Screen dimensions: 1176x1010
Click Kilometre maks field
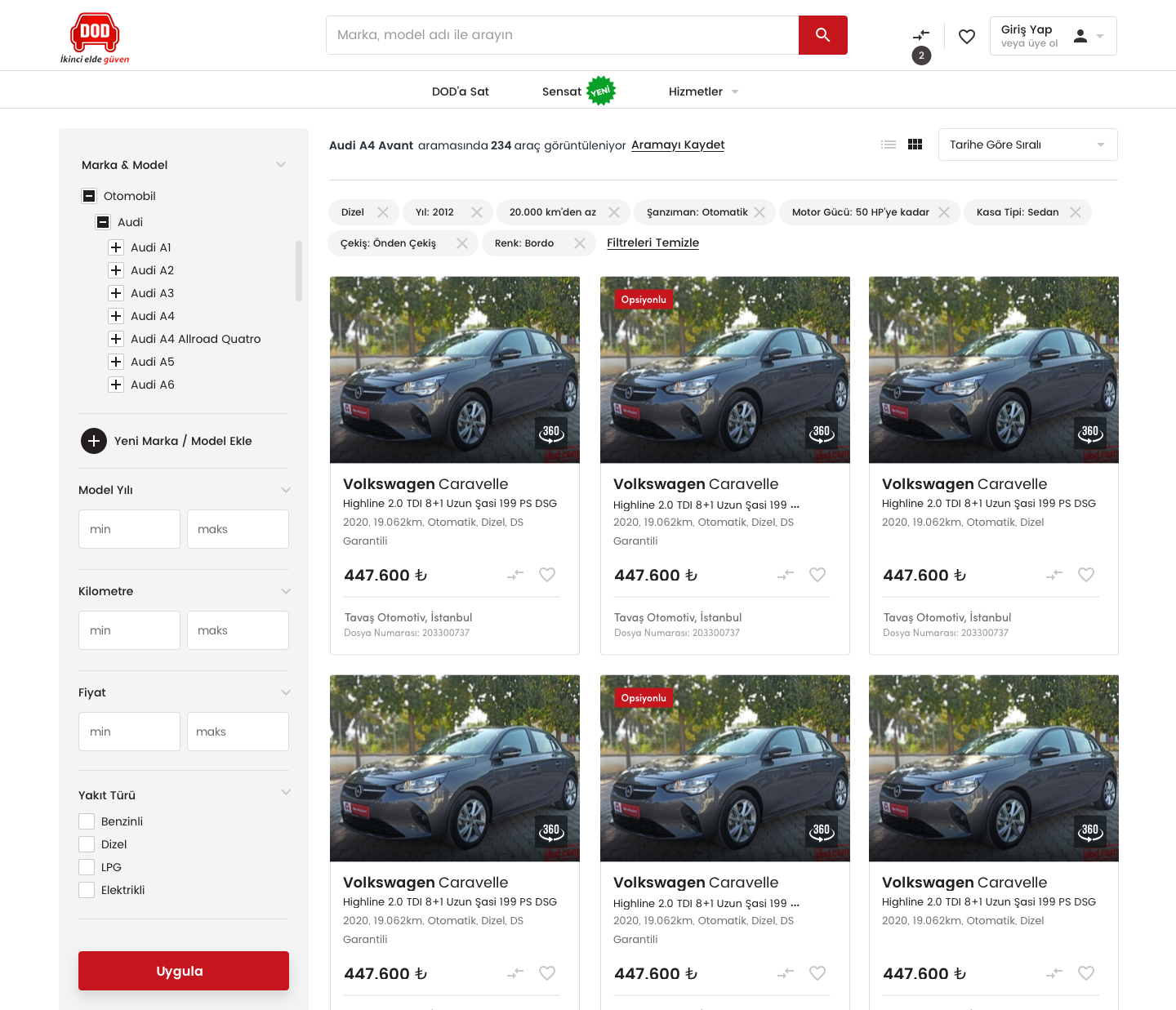coord(238,630)
